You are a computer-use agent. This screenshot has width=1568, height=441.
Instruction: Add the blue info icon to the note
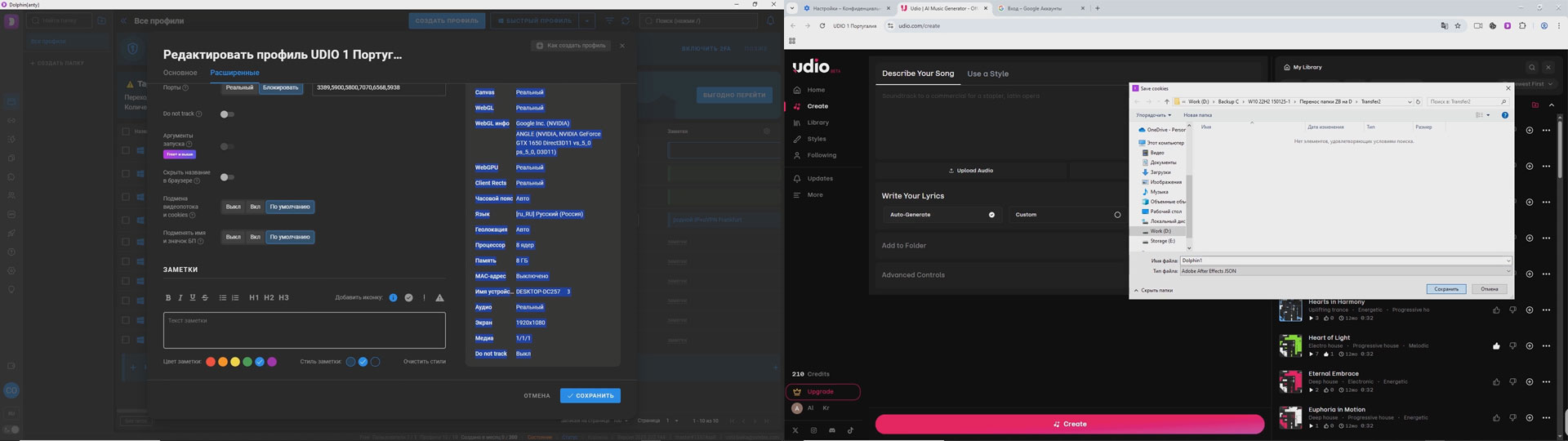(x=393, y=297)
